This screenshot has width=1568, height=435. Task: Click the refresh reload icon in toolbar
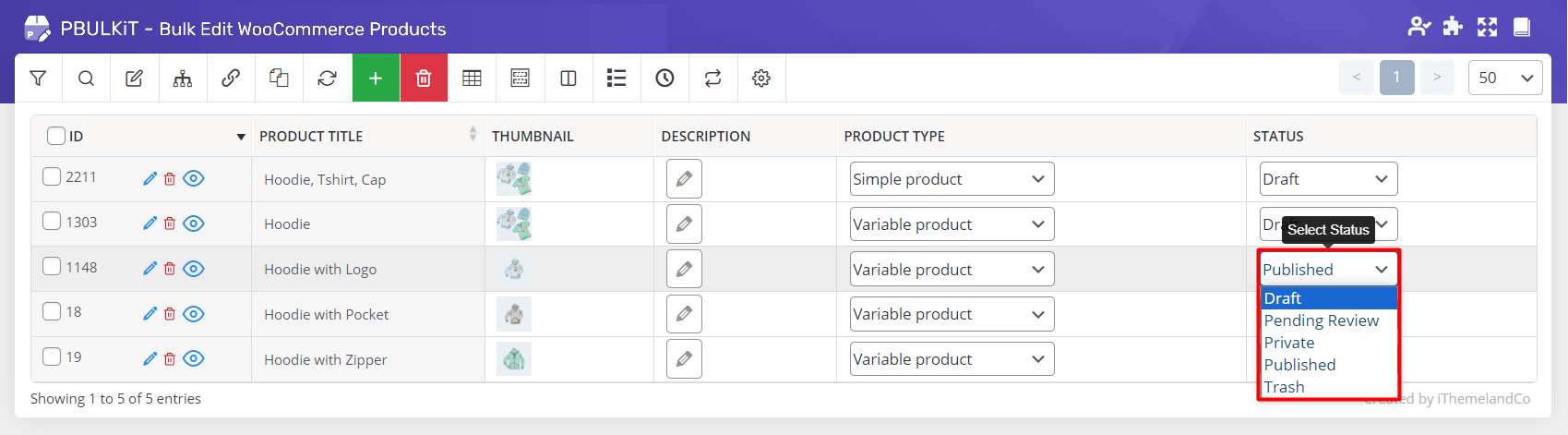pos(327,79)
